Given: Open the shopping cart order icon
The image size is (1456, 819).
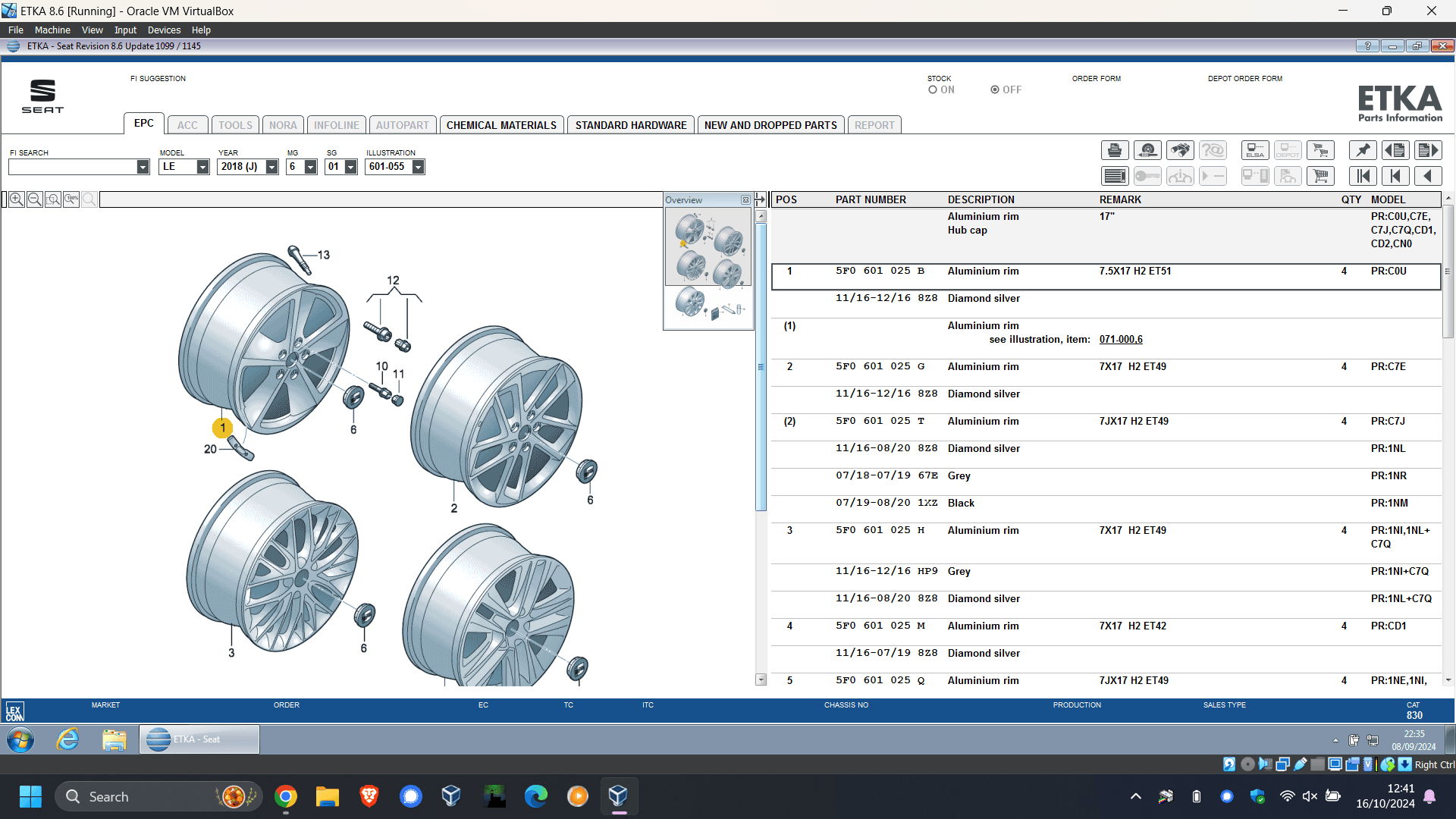Looking at the screenshot, I should (1320, 177).
